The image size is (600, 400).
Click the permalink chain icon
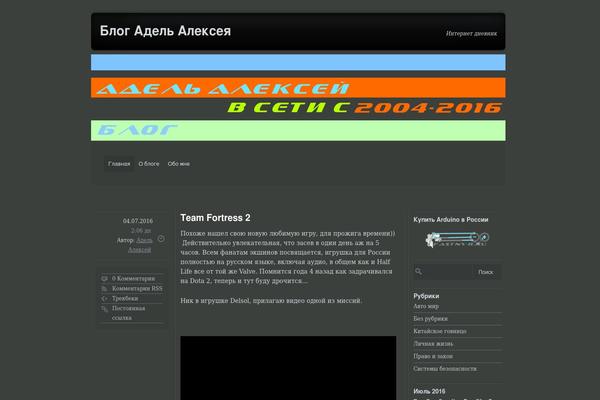[104, 309]
